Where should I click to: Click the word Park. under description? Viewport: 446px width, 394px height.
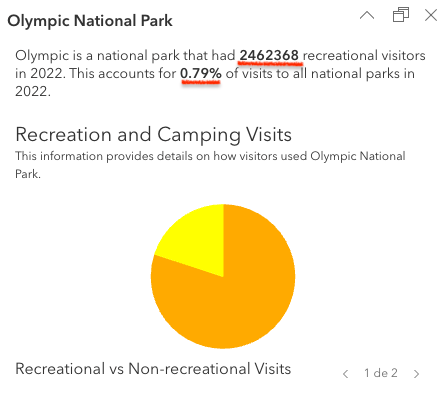pyautogui.click(x=28, y=174)
